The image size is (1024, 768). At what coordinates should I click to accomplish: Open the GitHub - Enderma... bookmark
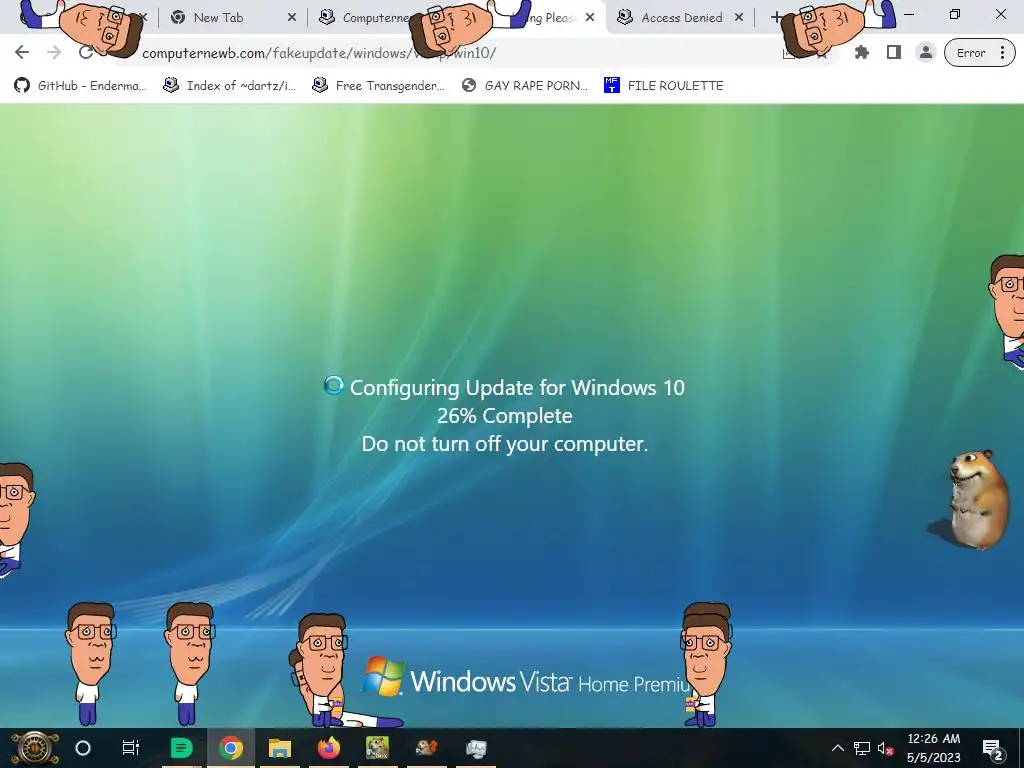[x=80, y=86]
